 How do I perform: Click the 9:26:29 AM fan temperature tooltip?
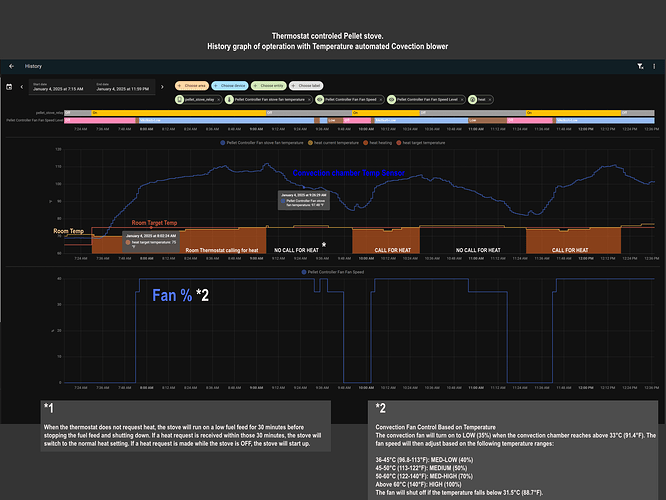(304, 200)
